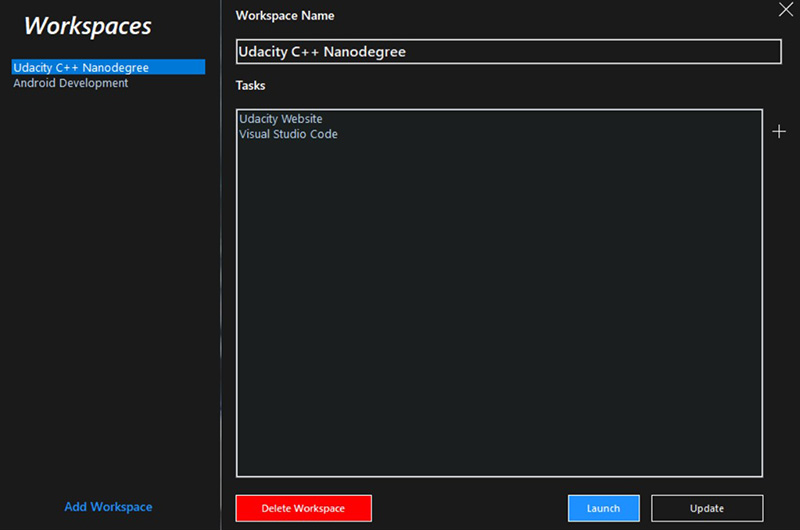The image size is (800, 530).
Task: Click blank area below the plus icon
Action: [780, 300]
